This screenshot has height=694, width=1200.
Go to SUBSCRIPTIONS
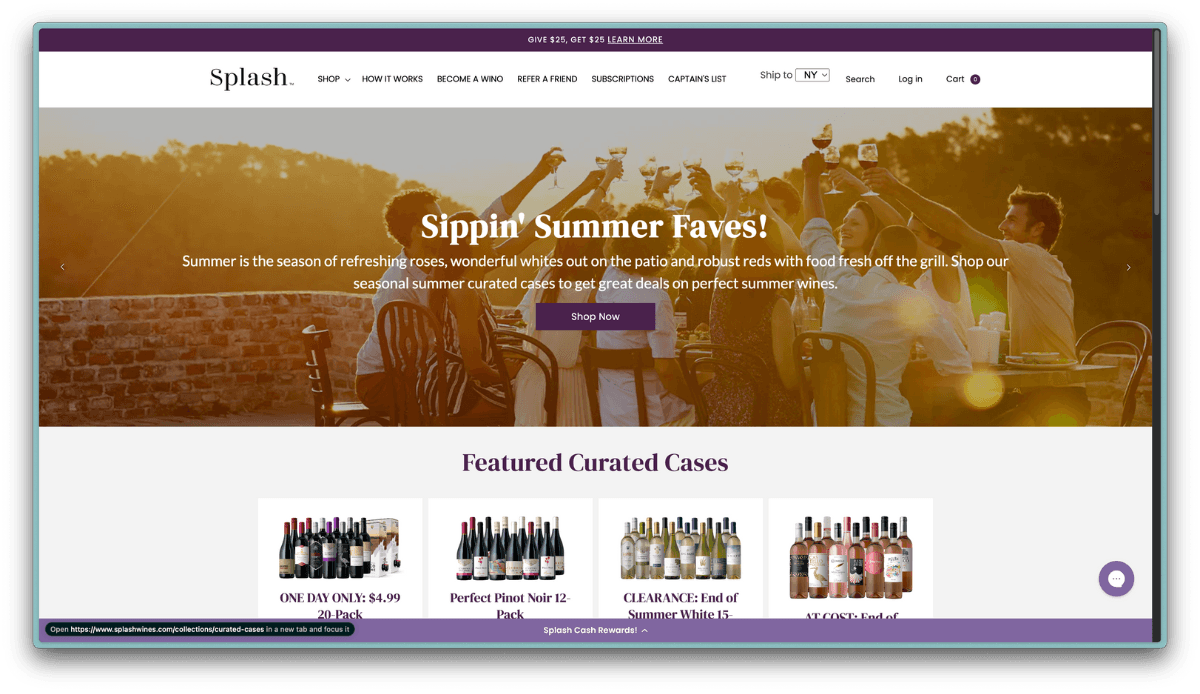tap(622, 79)
